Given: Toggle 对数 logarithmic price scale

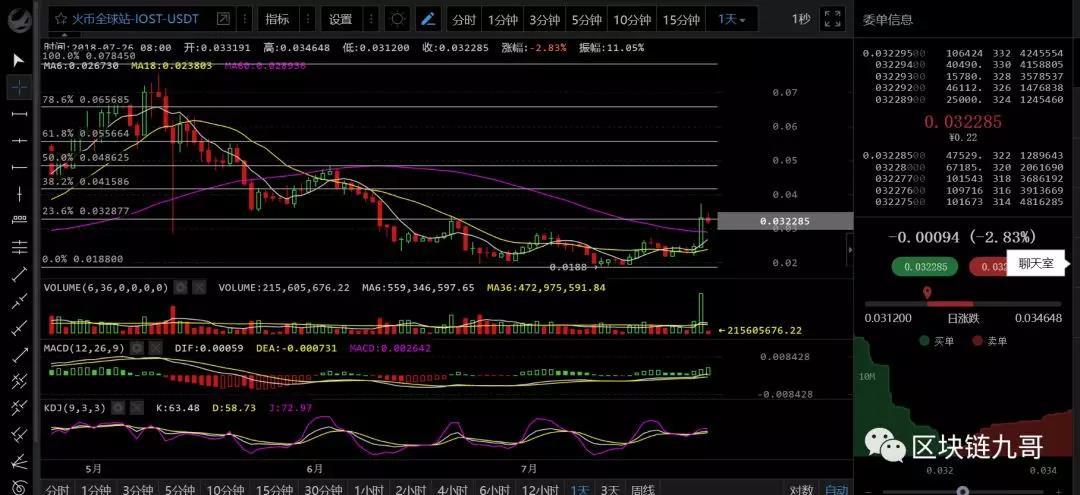Looking at the screenshot, I should [801, 489].
